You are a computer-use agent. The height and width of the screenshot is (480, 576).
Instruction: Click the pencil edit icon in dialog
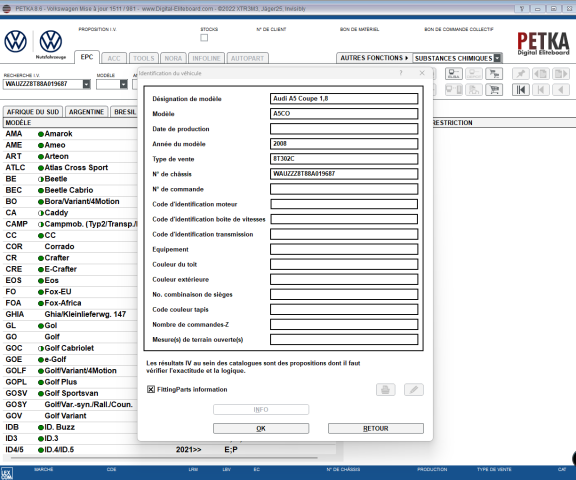(x=414, y=390)
